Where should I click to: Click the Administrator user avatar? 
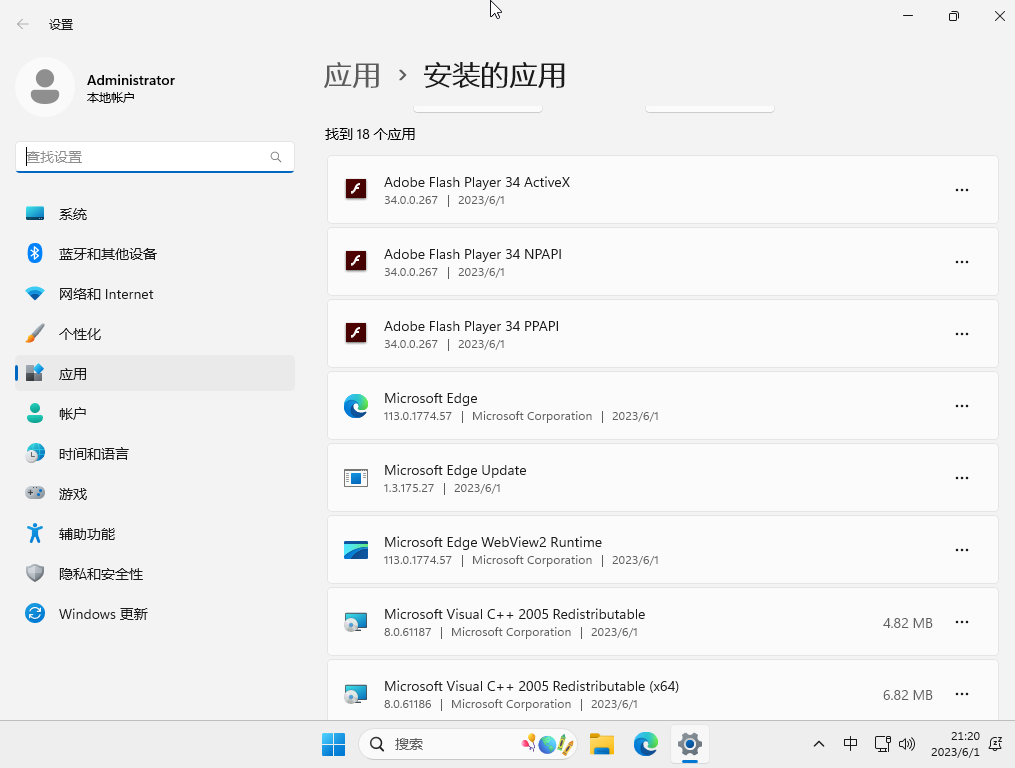[45, 87]
